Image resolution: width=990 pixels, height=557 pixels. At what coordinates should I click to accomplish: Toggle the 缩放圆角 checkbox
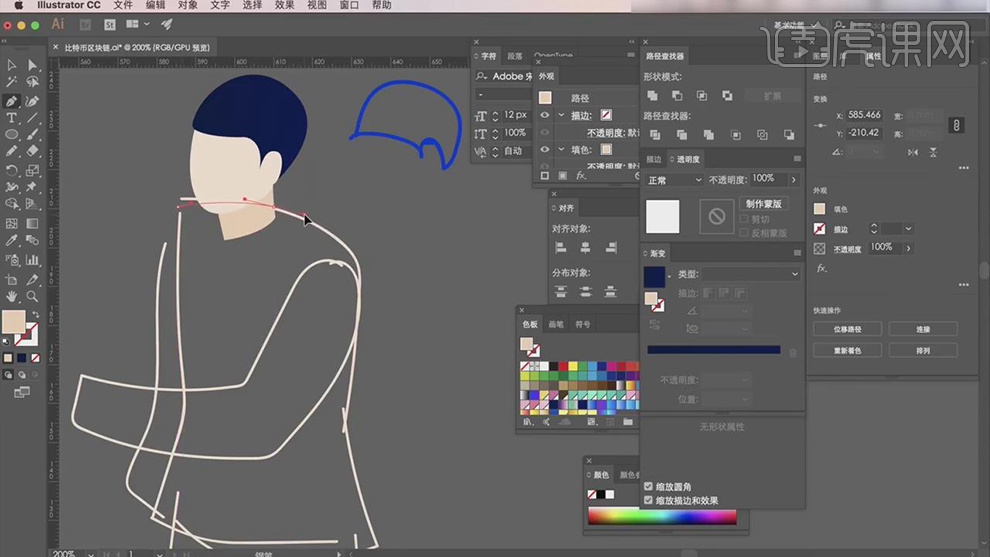coord(648,486)
